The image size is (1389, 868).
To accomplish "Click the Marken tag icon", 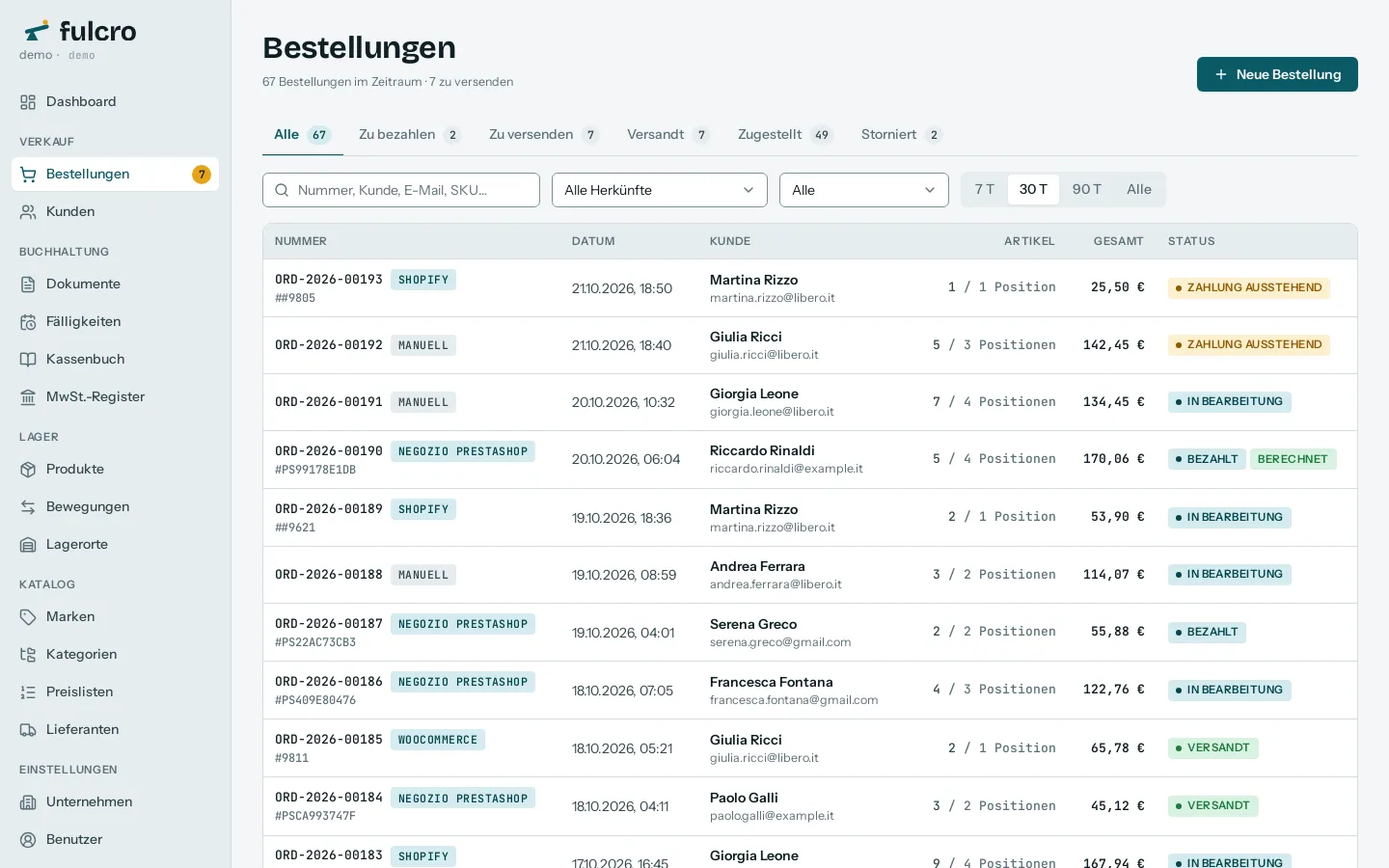I will click(28, 617).
